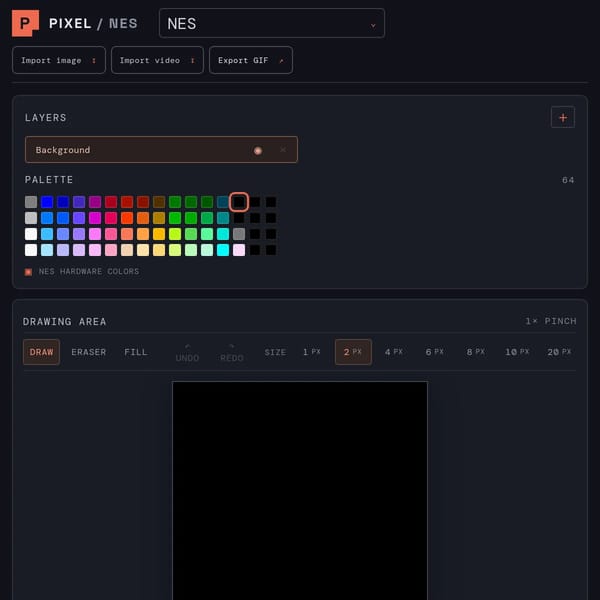Toggle Background layer visibility dot
The height and width of the screenshot is (600, 600).
coord(258,150)
